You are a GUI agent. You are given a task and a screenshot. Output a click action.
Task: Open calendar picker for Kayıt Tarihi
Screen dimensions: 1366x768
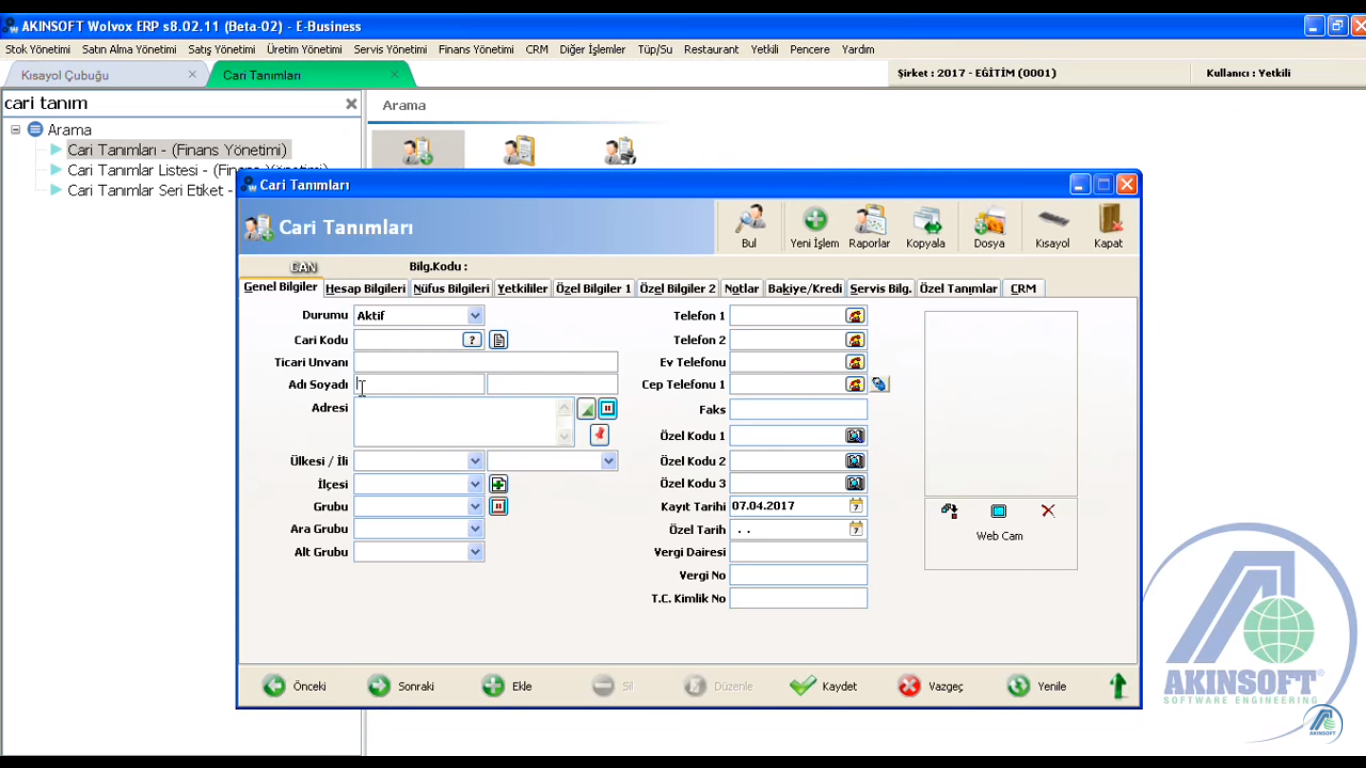(856, 506)
